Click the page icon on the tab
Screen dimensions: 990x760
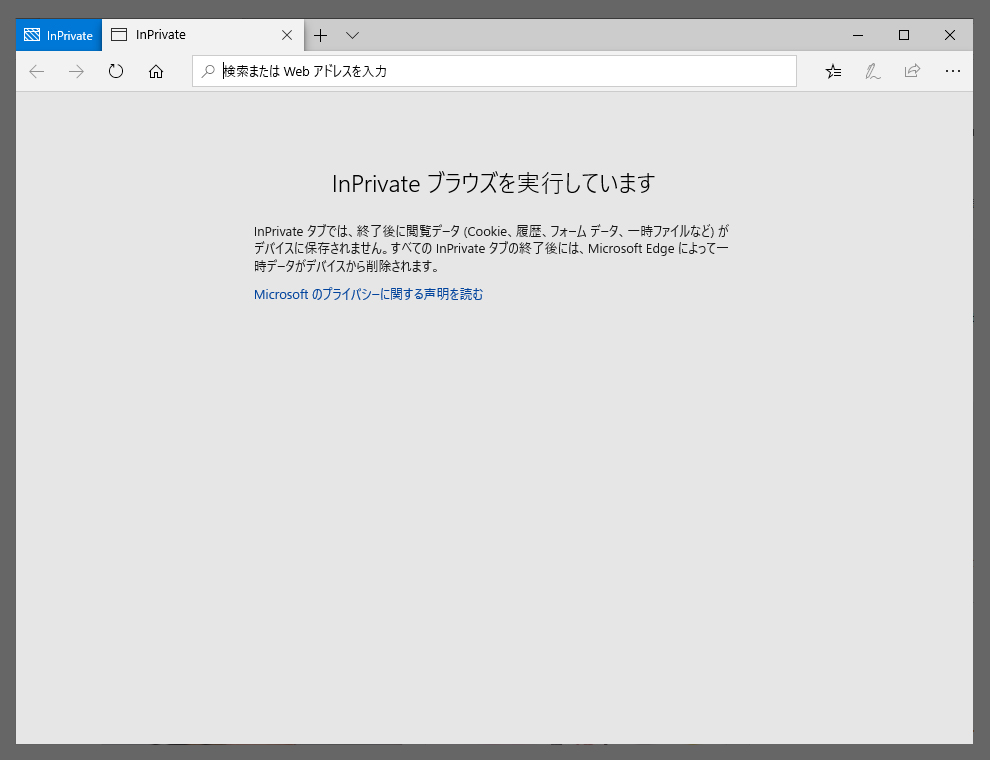[x=119, y=35]
